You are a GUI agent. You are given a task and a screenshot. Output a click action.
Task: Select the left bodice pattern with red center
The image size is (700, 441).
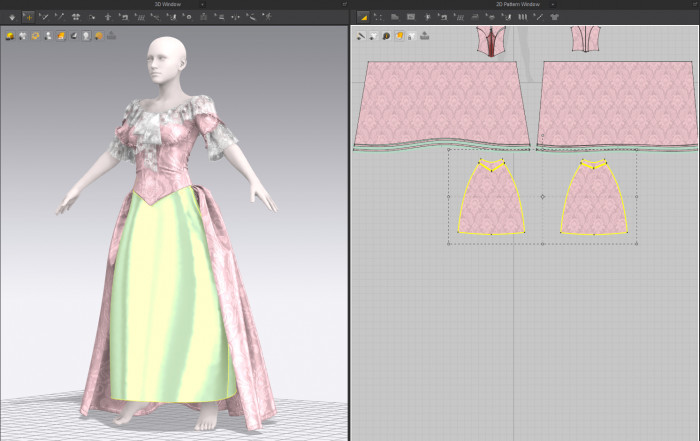pos(492,41)
